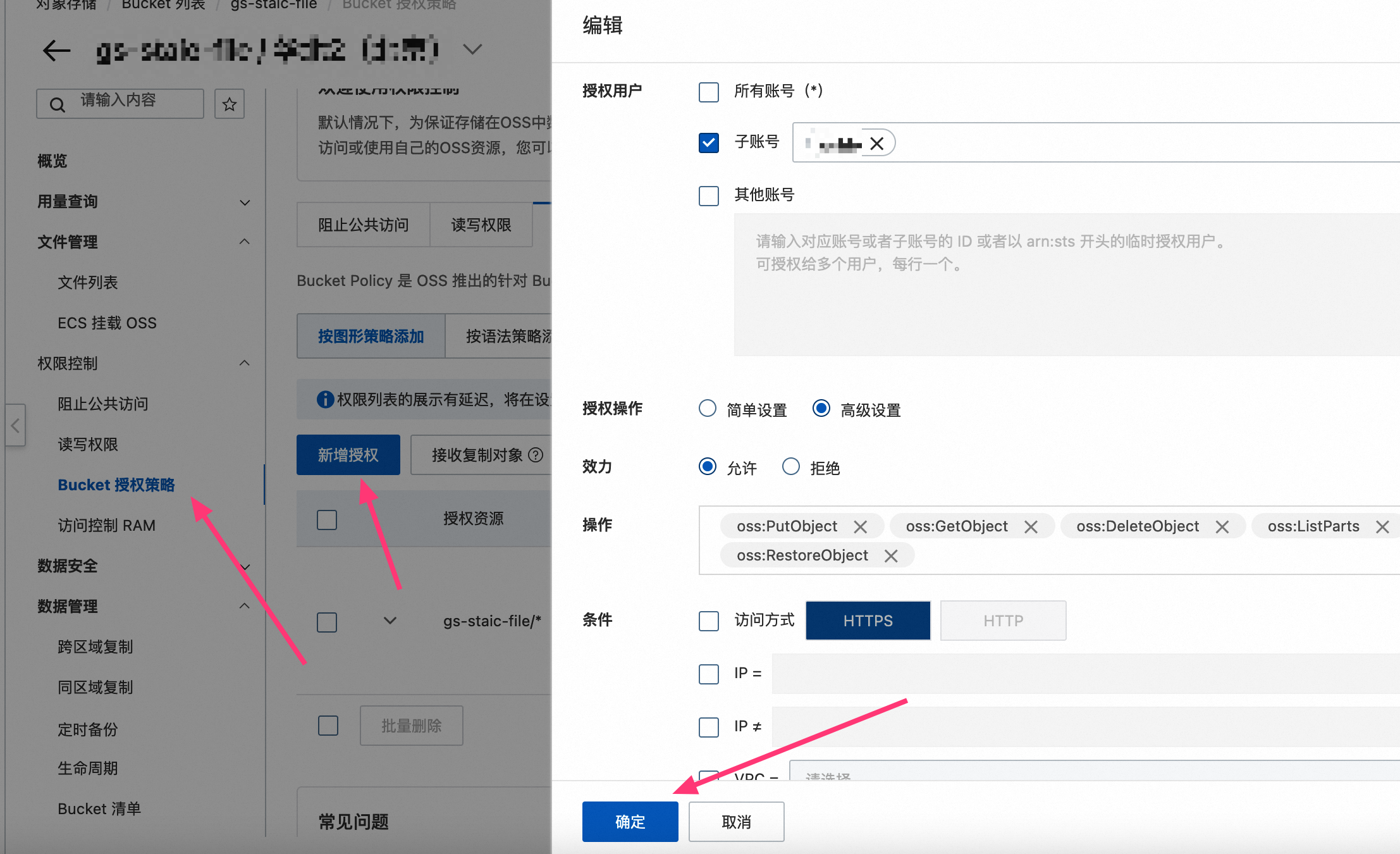1400x854 pixels.
Task: Remove the oss:RestoreObject tag
Action: [x=891, y=555]
